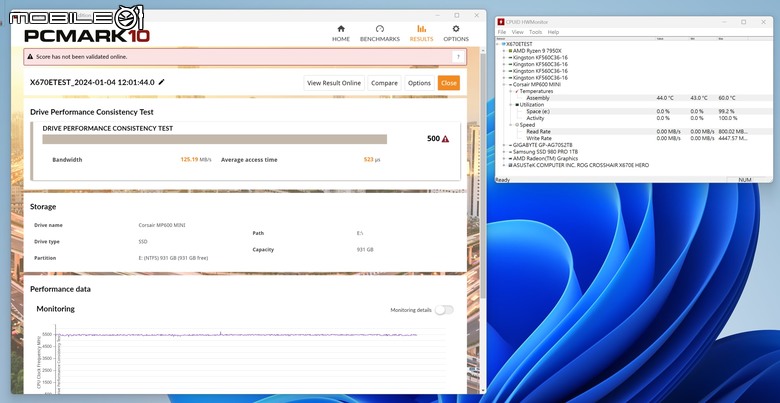Click the warning icon in the validation banner

[x=30, y=57]
